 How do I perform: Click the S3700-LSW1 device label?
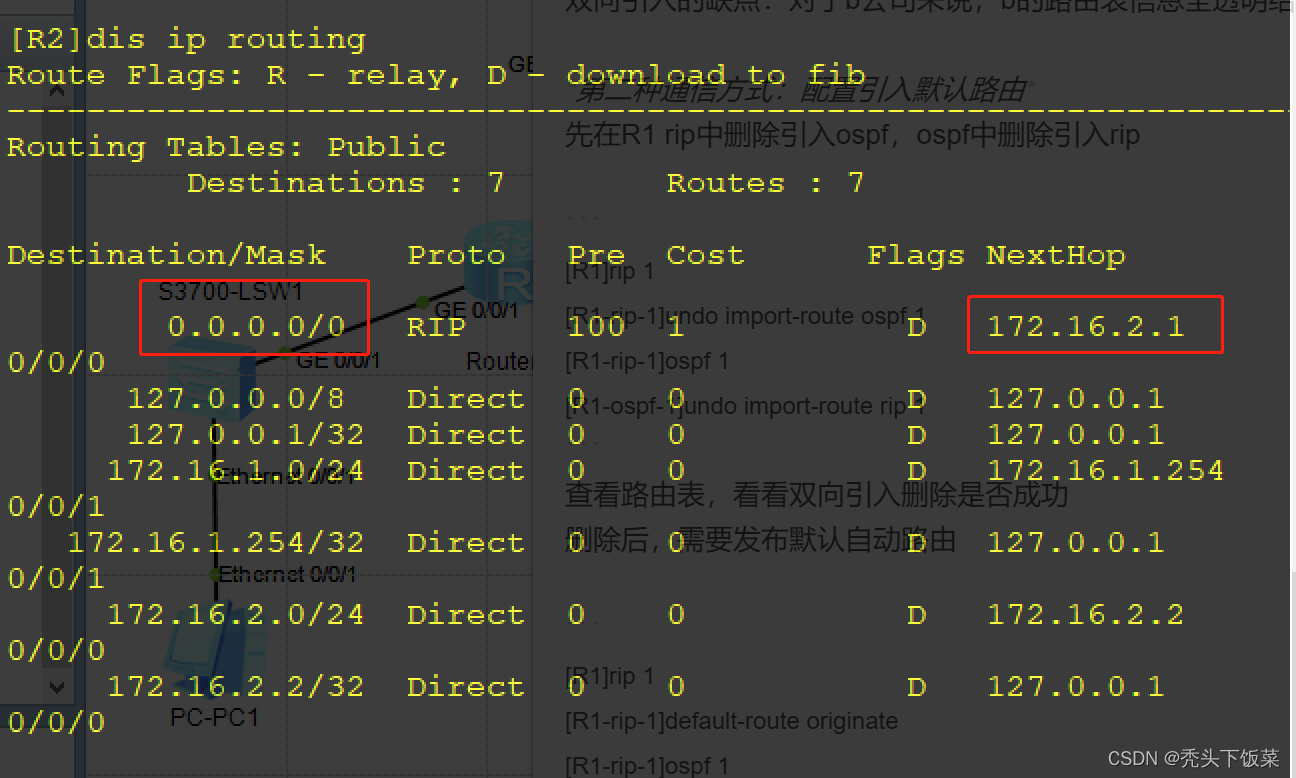[231, 293]
